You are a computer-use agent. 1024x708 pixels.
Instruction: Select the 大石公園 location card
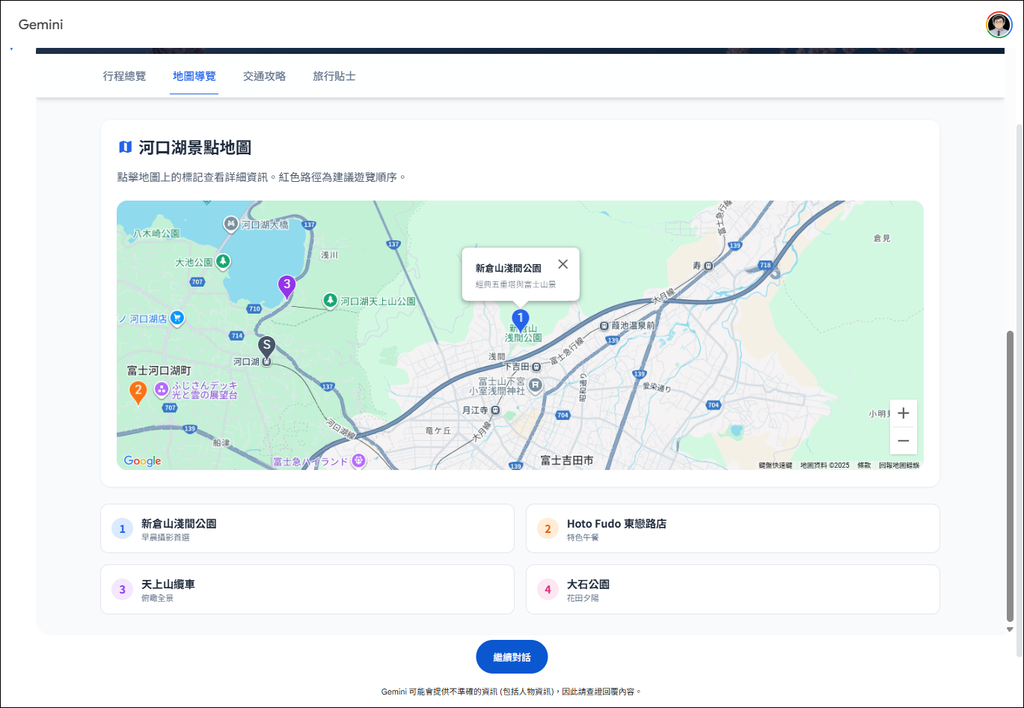[733, 589]
